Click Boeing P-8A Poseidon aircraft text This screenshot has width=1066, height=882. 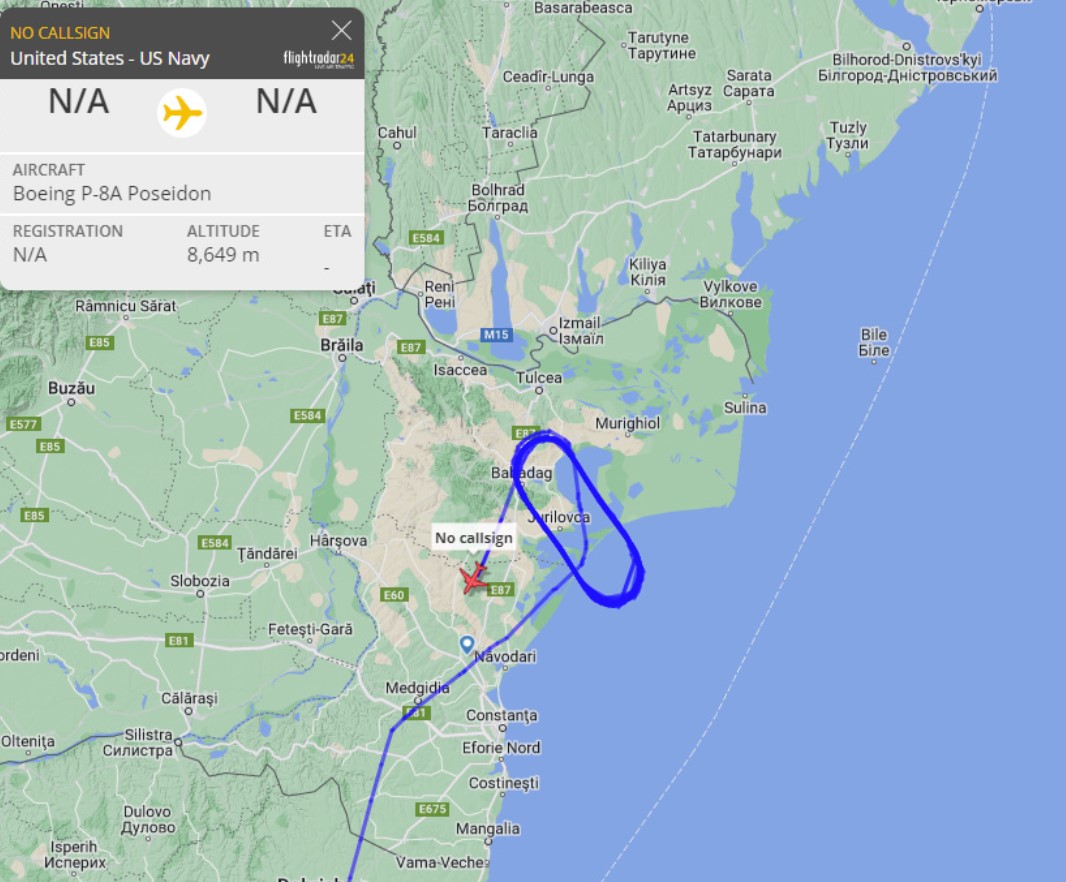[x=112, y=194]
